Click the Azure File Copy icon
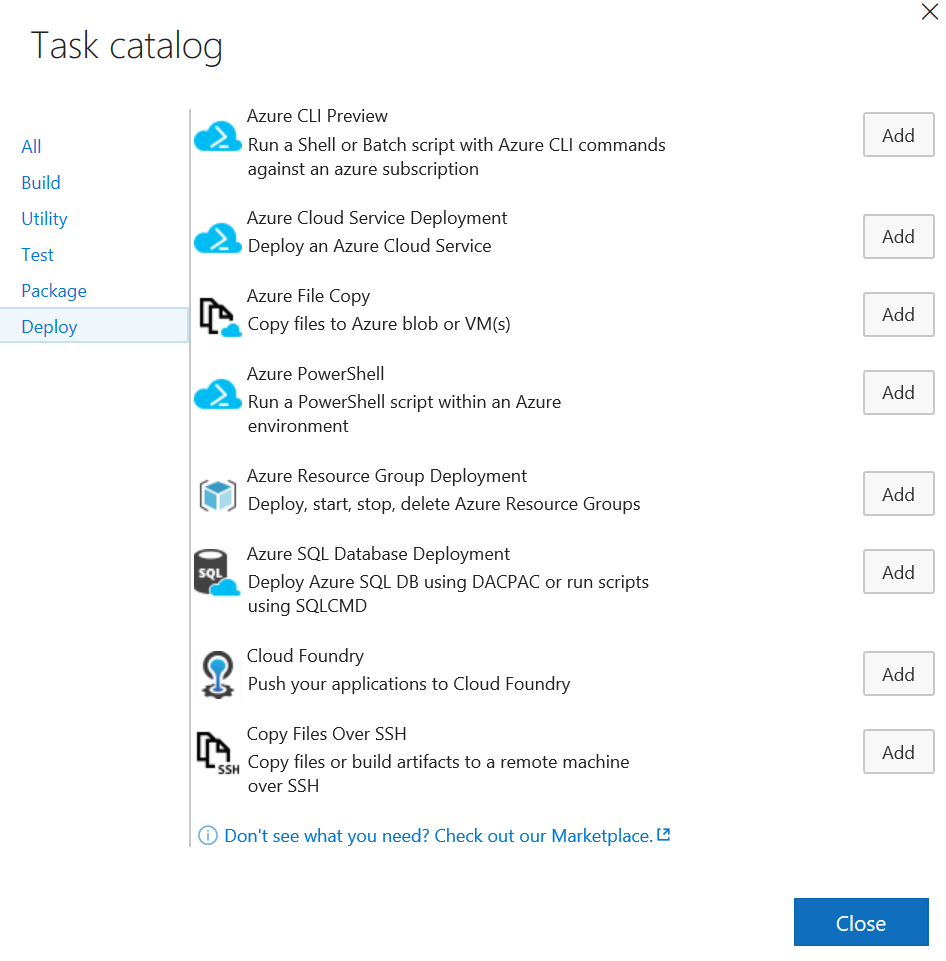The height and width of the screenshot is (961, 946). [219, 317]
